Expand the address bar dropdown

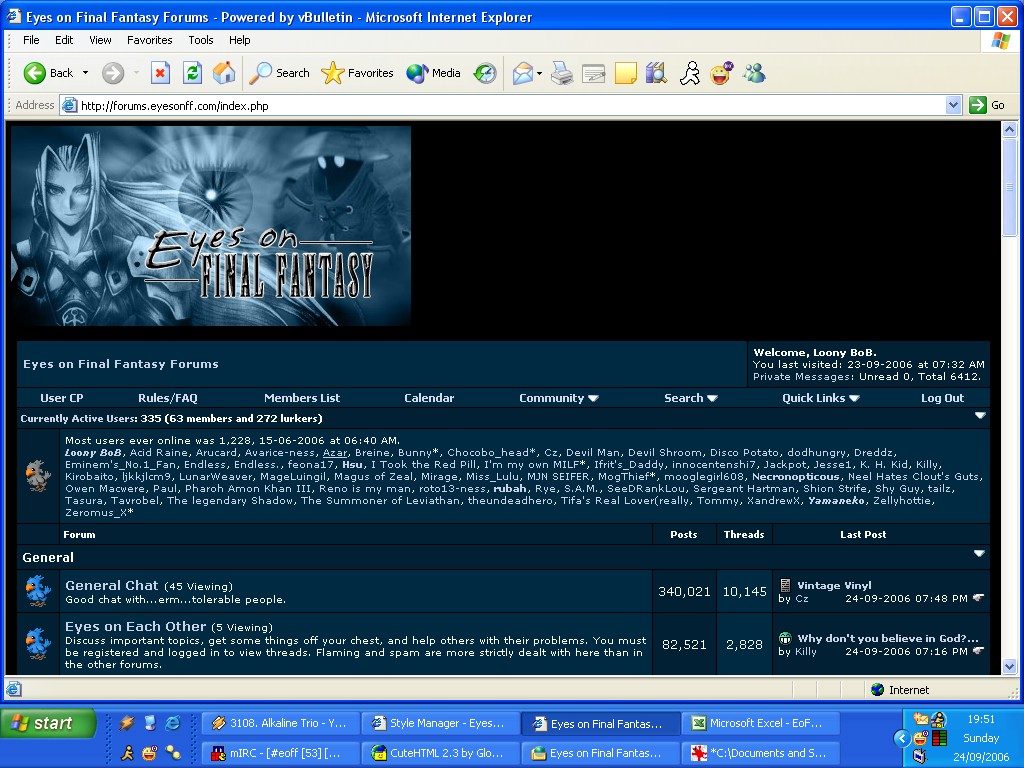pyautogui.click(x=953, y=105)
